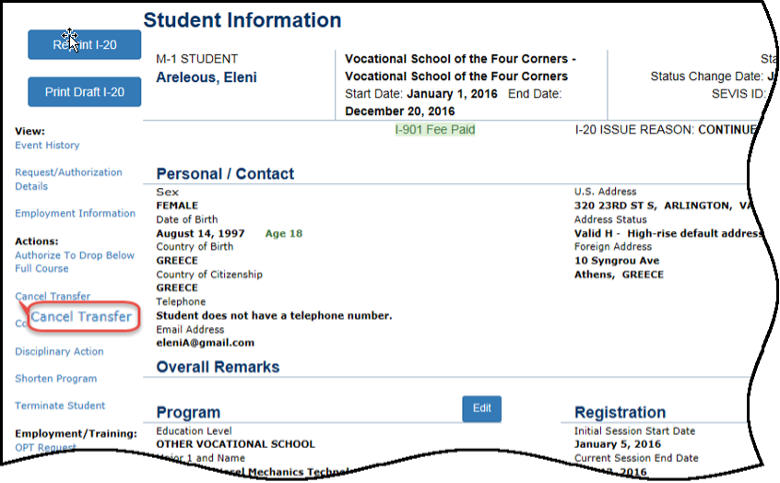
Task: Open the Event History view
Action: [x=47, y=145]
